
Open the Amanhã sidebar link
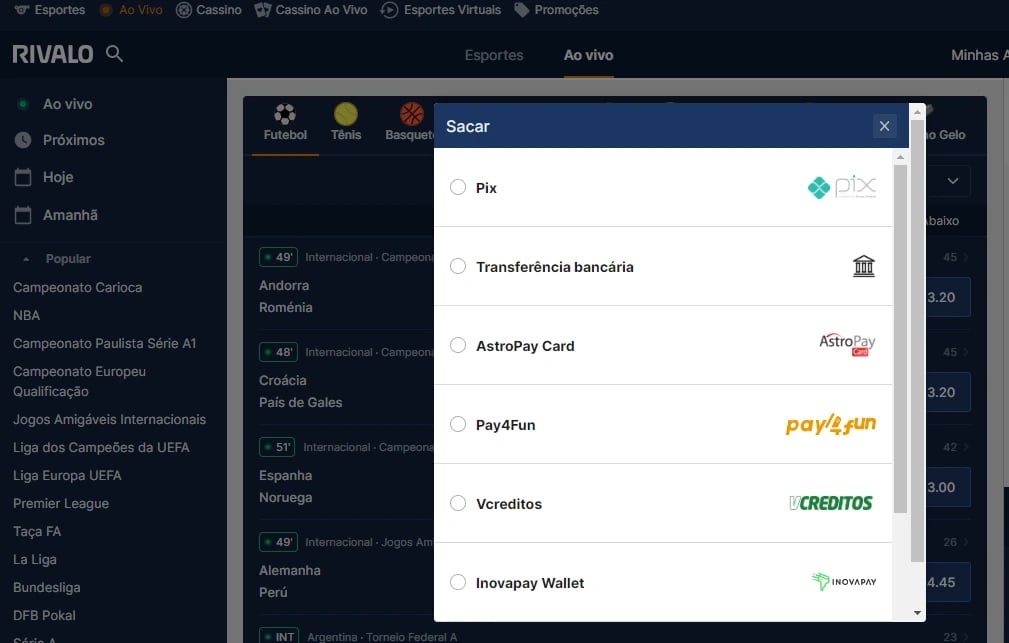70,215
